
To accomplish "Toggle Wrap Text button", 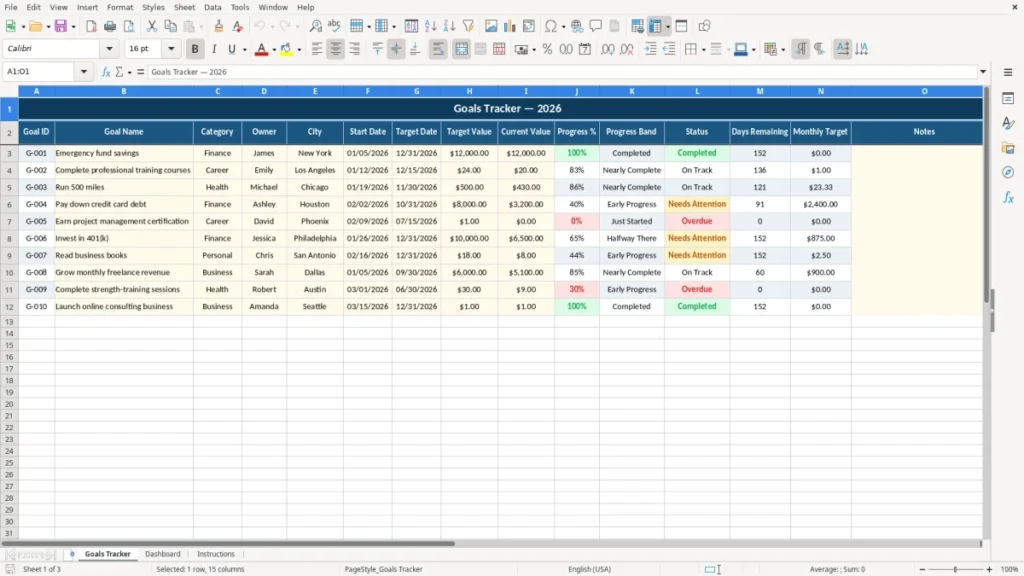I will [x=438, y=49].
